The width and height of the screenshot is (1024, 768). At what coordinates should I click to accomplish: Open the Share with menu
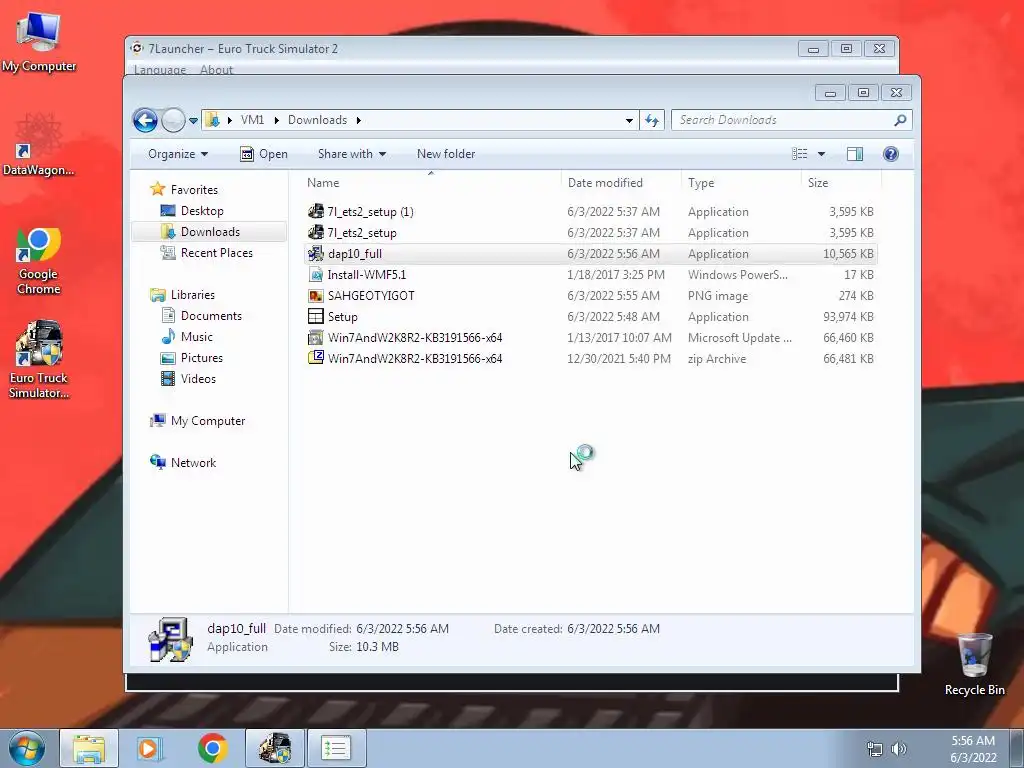click(351, 154)
